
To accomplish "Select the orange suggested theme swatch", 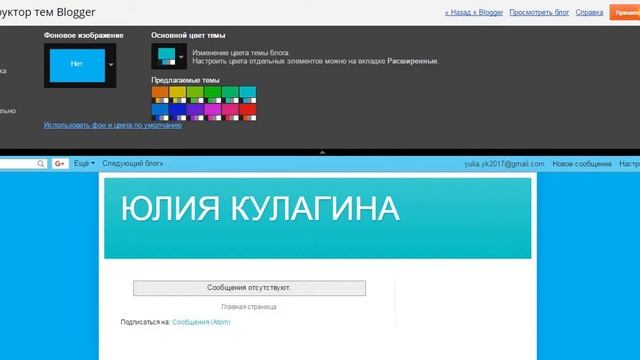I will click(160, 94).
